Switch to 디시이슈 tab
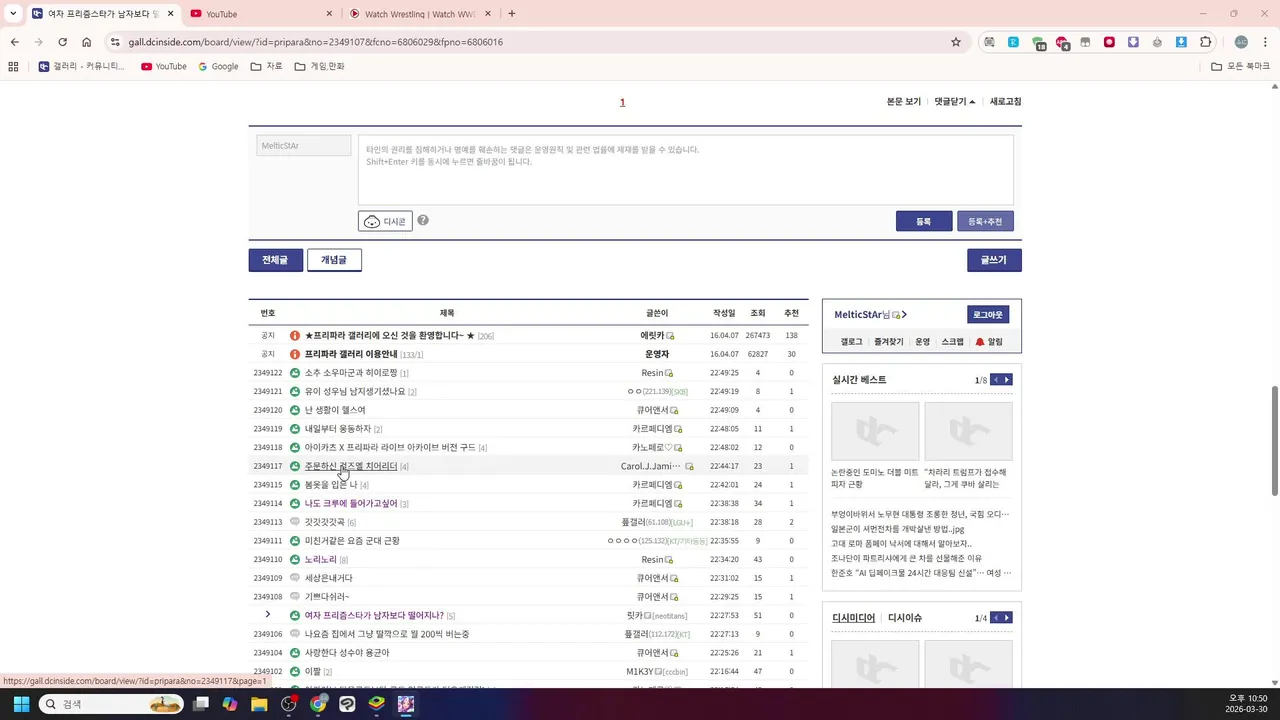 (x=905, y=618)
